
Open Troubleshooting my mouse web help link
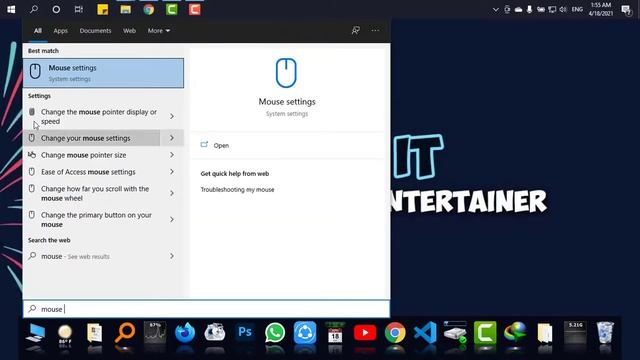click(237, 189)
